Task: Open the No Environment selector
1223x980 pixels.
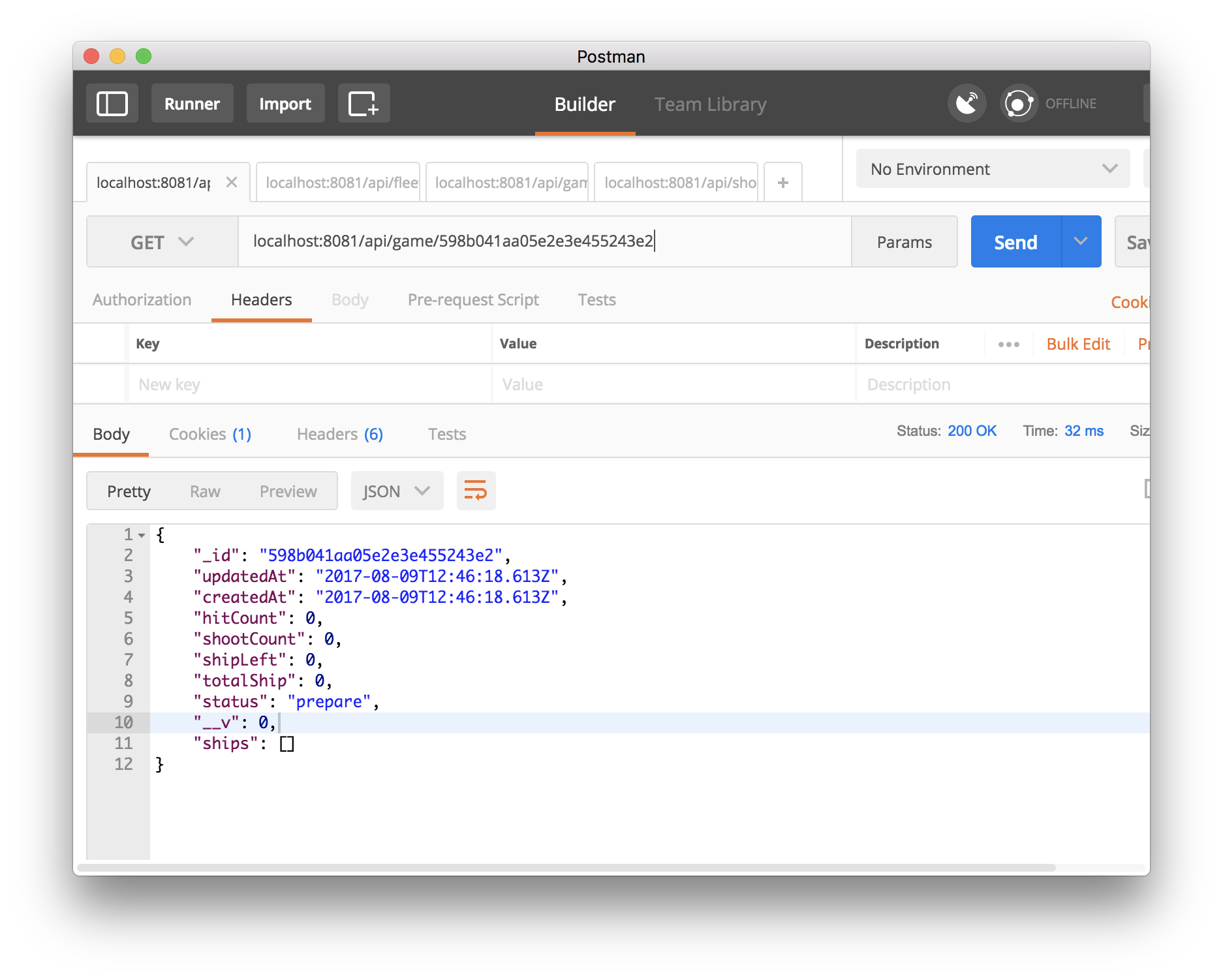Action: [993, 169]
